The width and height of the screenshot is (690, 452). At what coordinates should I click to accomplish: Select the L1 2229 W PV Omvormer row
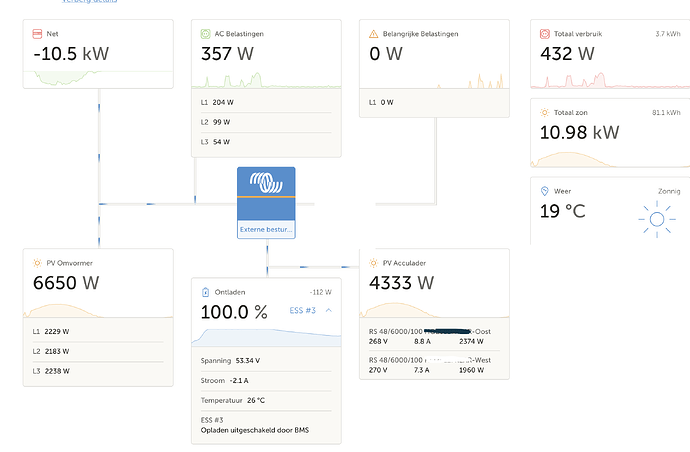tap(98, 332)
